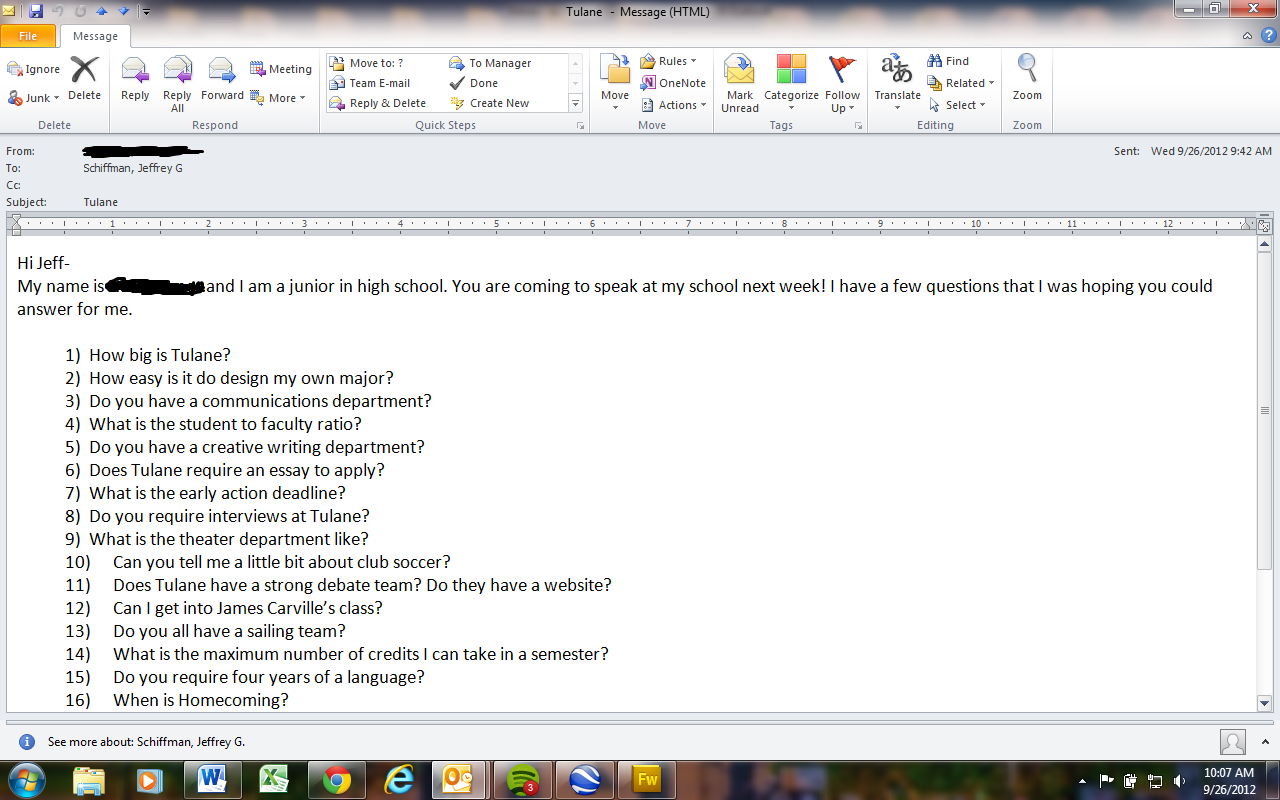Open Internet Explorer from taskbar
Viewport: 1280px width, 800px height.
tap(399, 779)
